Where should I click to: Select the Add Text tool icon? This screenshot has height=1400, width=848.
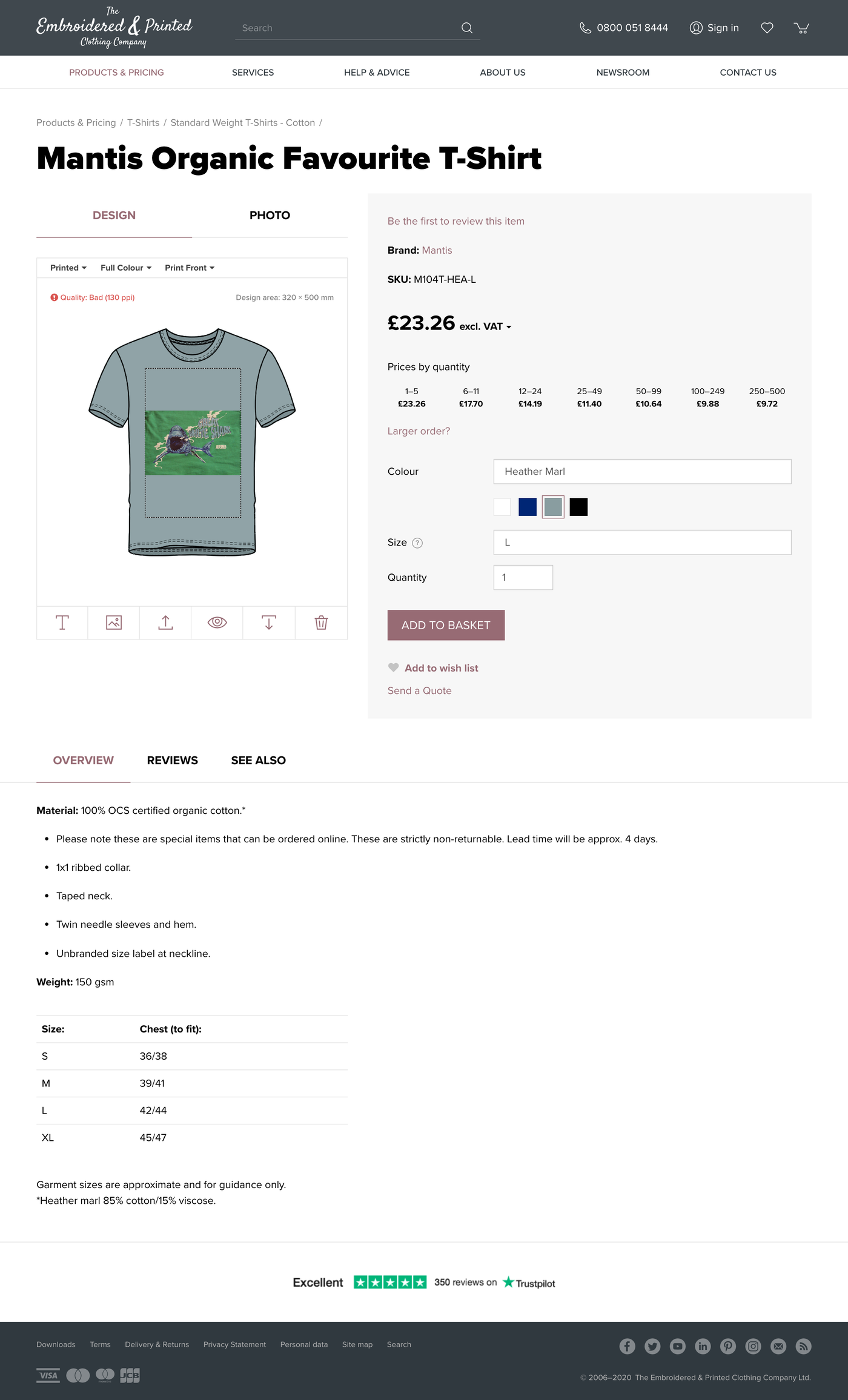pos(62,622)
